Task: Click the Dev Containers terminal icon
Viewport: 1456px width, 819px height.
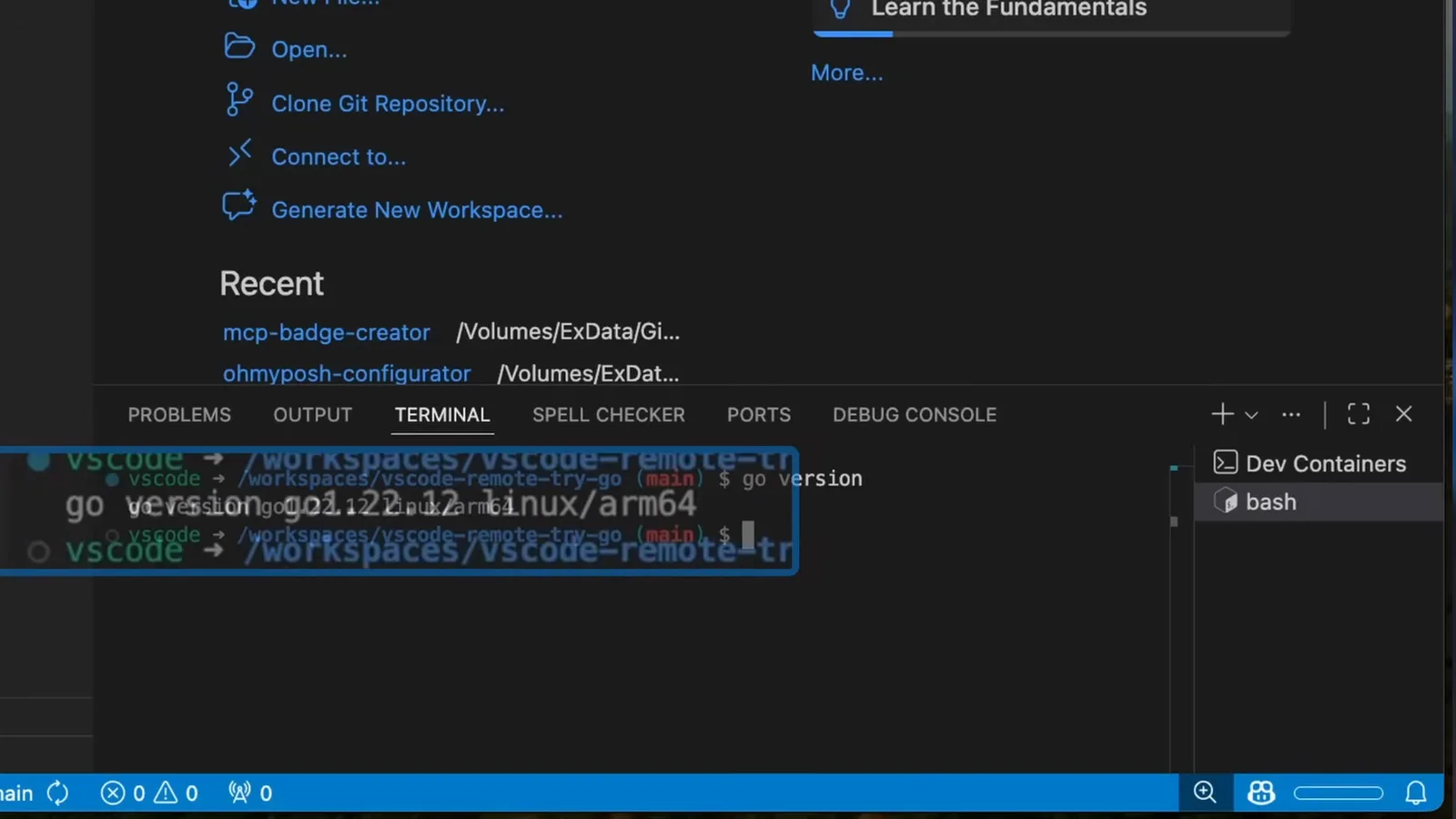Action: [x=1226, y=462]
